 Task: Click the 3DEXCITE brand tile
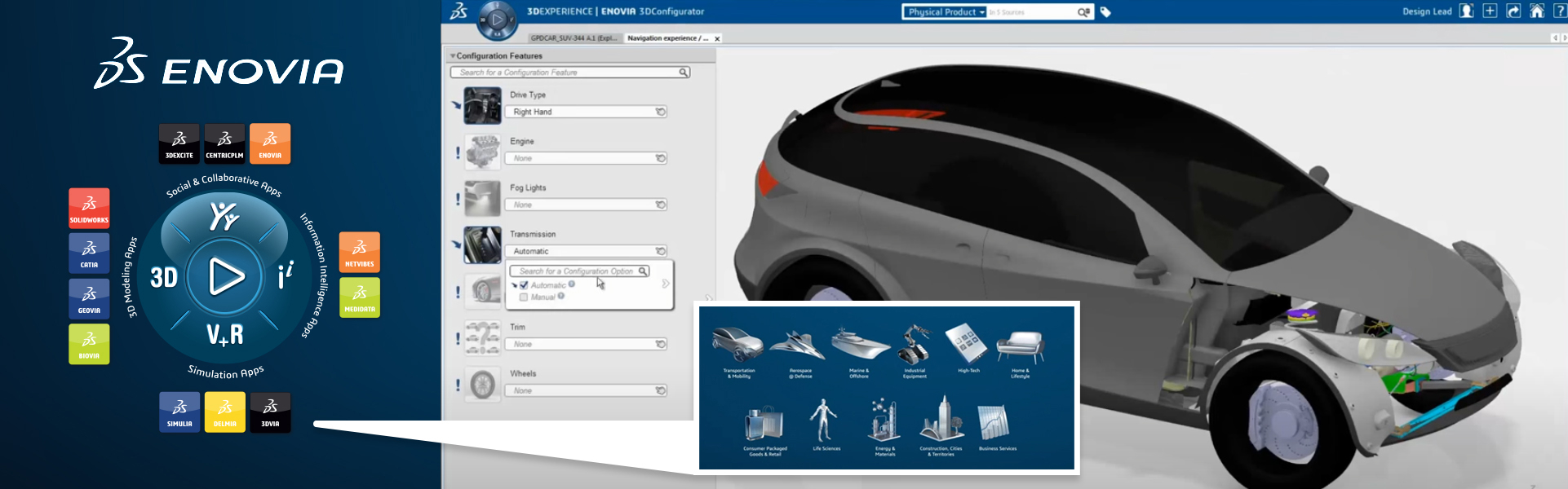click(x=179, y=143)
